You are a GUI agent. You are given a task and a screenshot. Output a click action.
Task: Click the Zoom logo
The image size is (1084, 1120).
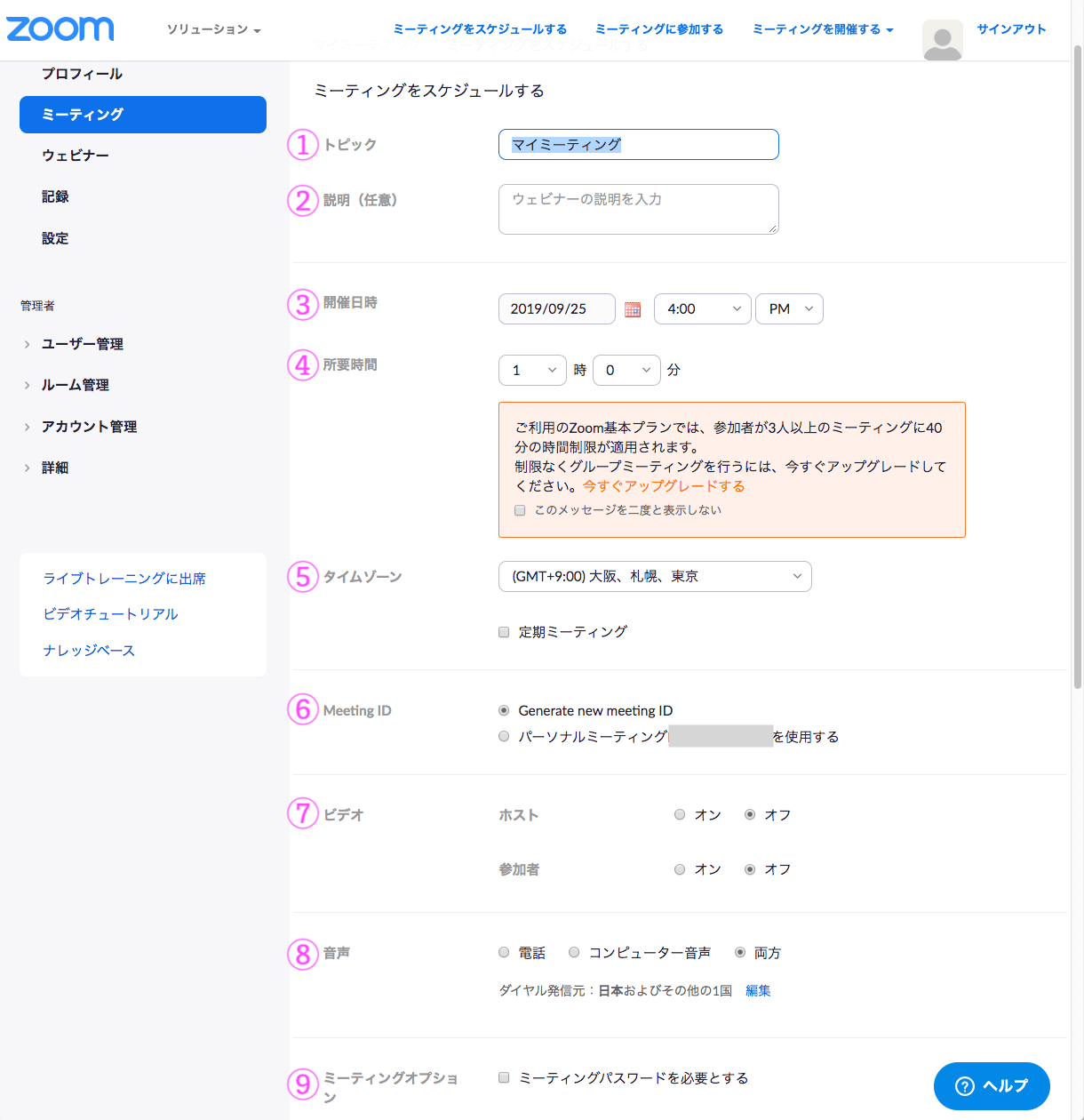(60, 28)
